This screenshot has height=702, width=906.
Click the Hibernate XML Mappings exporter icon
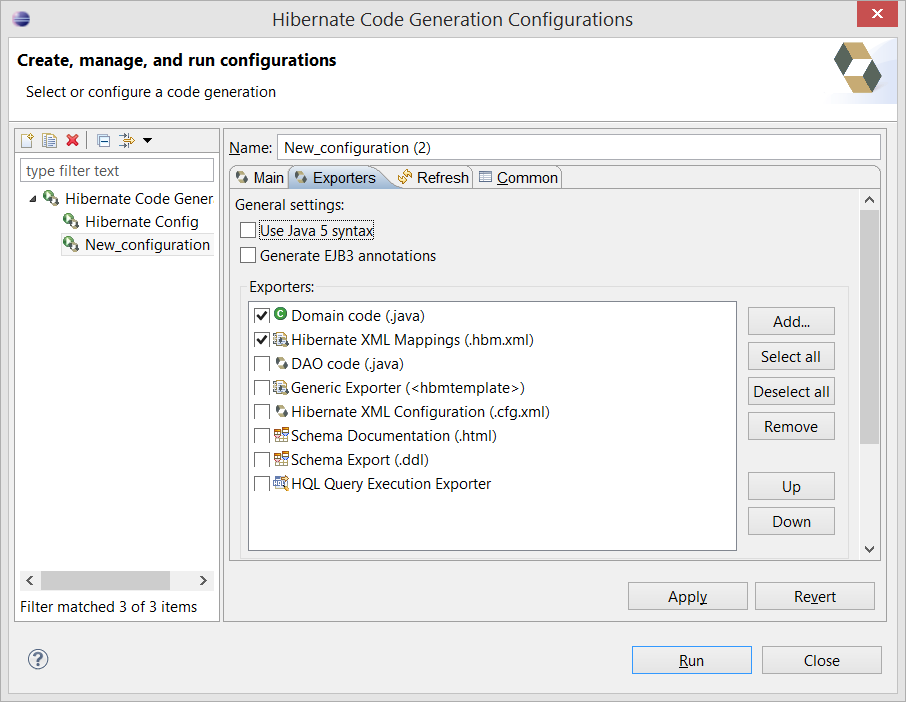(281, 339)
